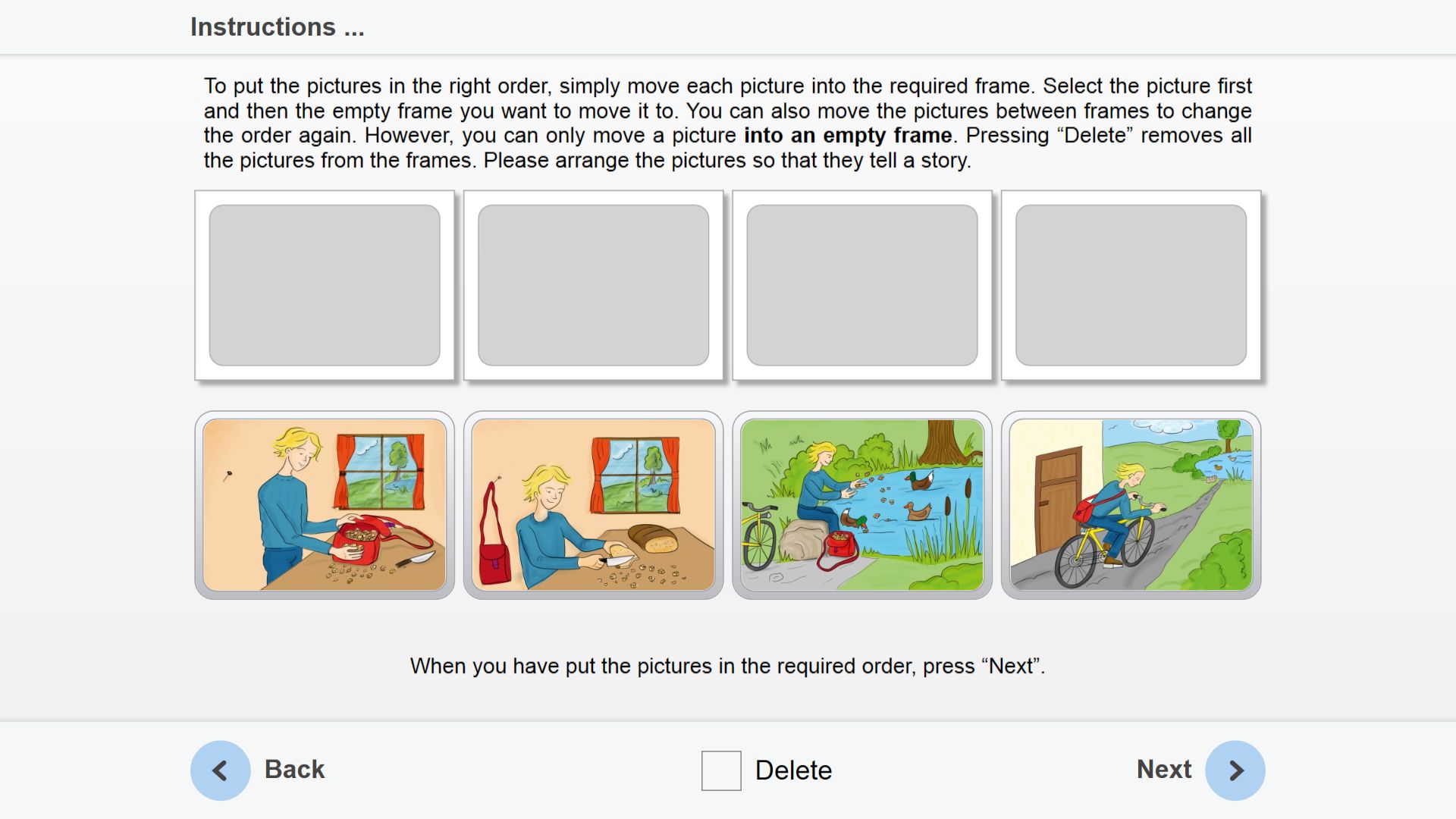Click the Instructions heading

[278, 27]
